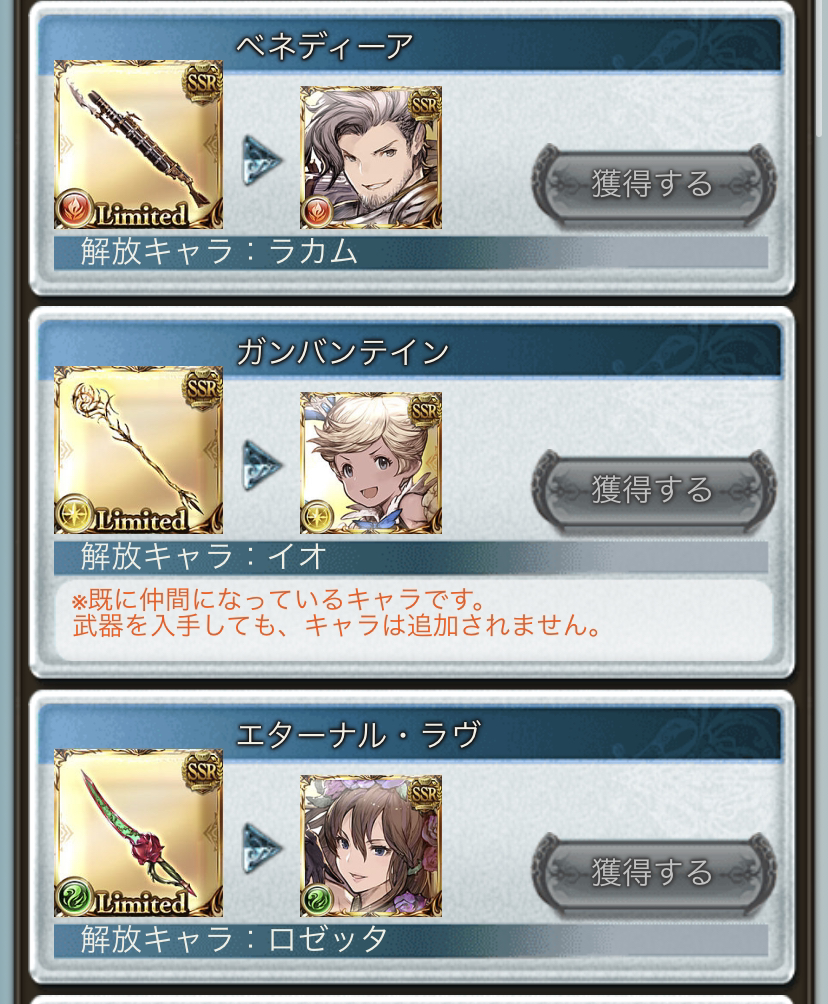Tap the ベネディーア weapon thumbnail
Viewport: 828px width, 1004px height.
click(138, 144)
